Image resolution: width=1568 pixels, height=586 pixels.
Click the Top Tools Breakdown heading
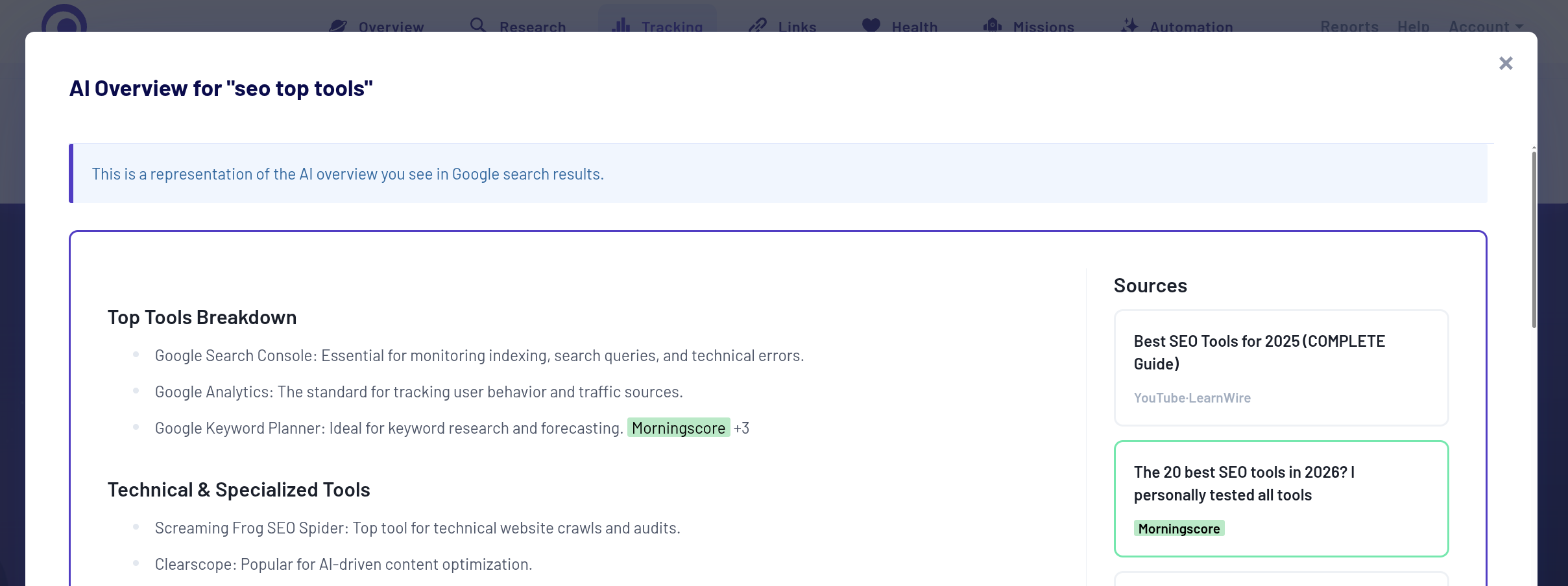click(202, 317)
